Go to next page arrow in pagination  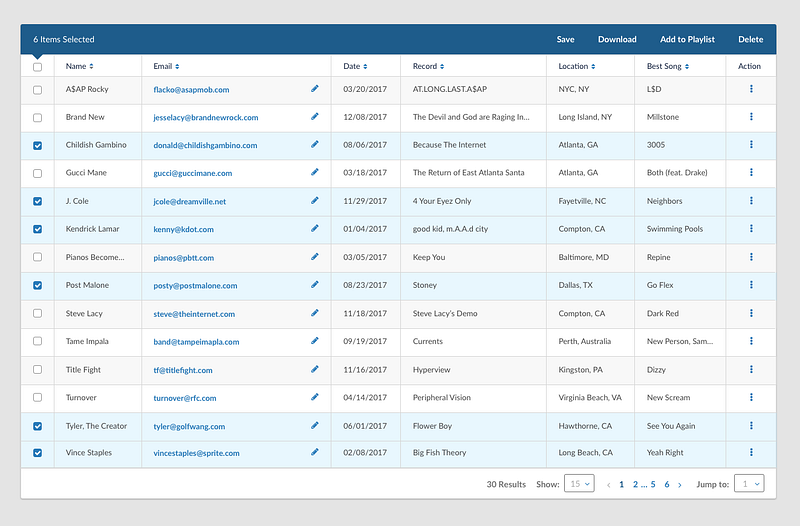click(x=680, y=485)
